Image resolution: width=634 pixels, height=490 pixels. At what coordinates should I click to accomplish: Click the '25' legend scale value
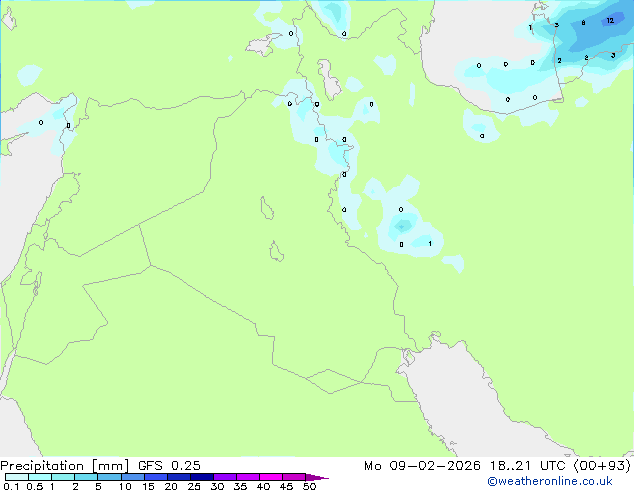[x=194, y=486]
